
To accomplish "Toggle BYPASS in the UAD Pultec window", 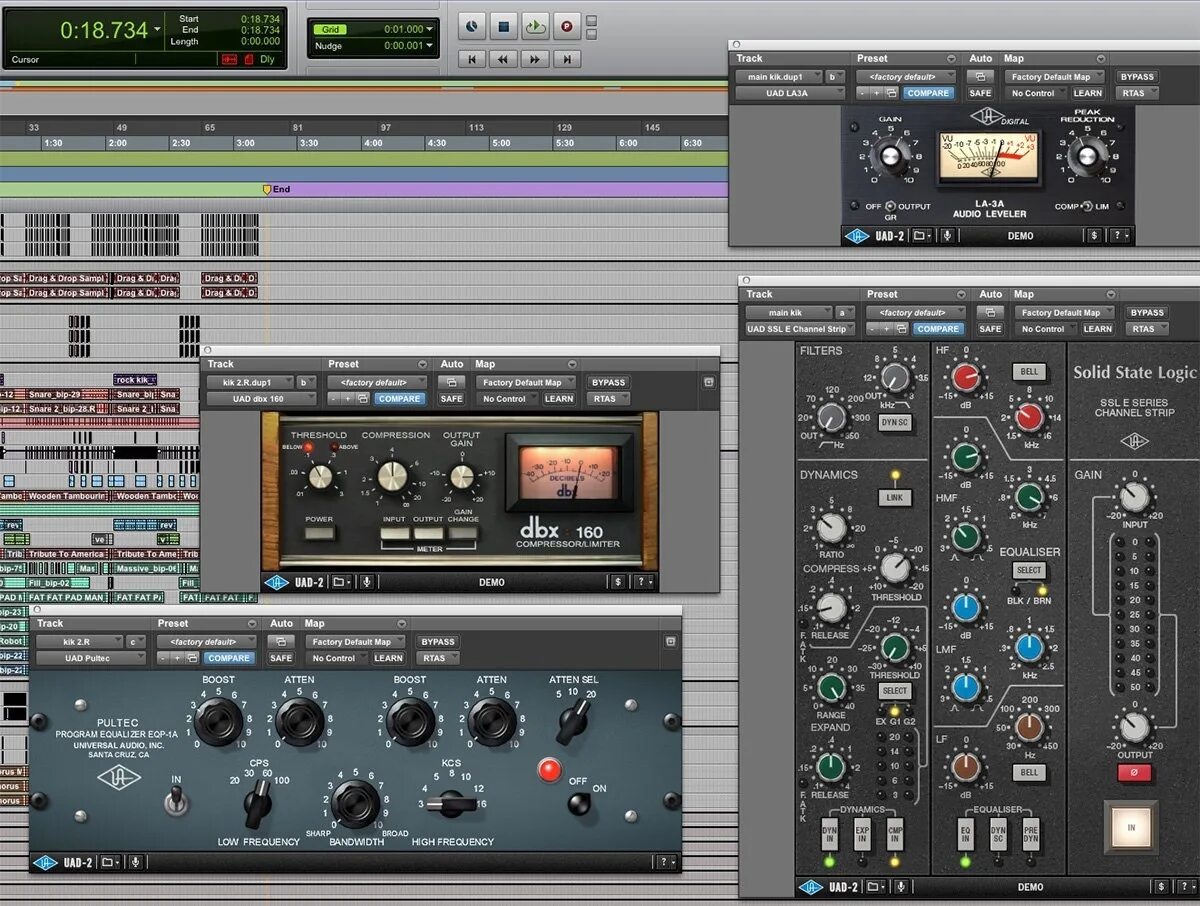I will point(437,642).
